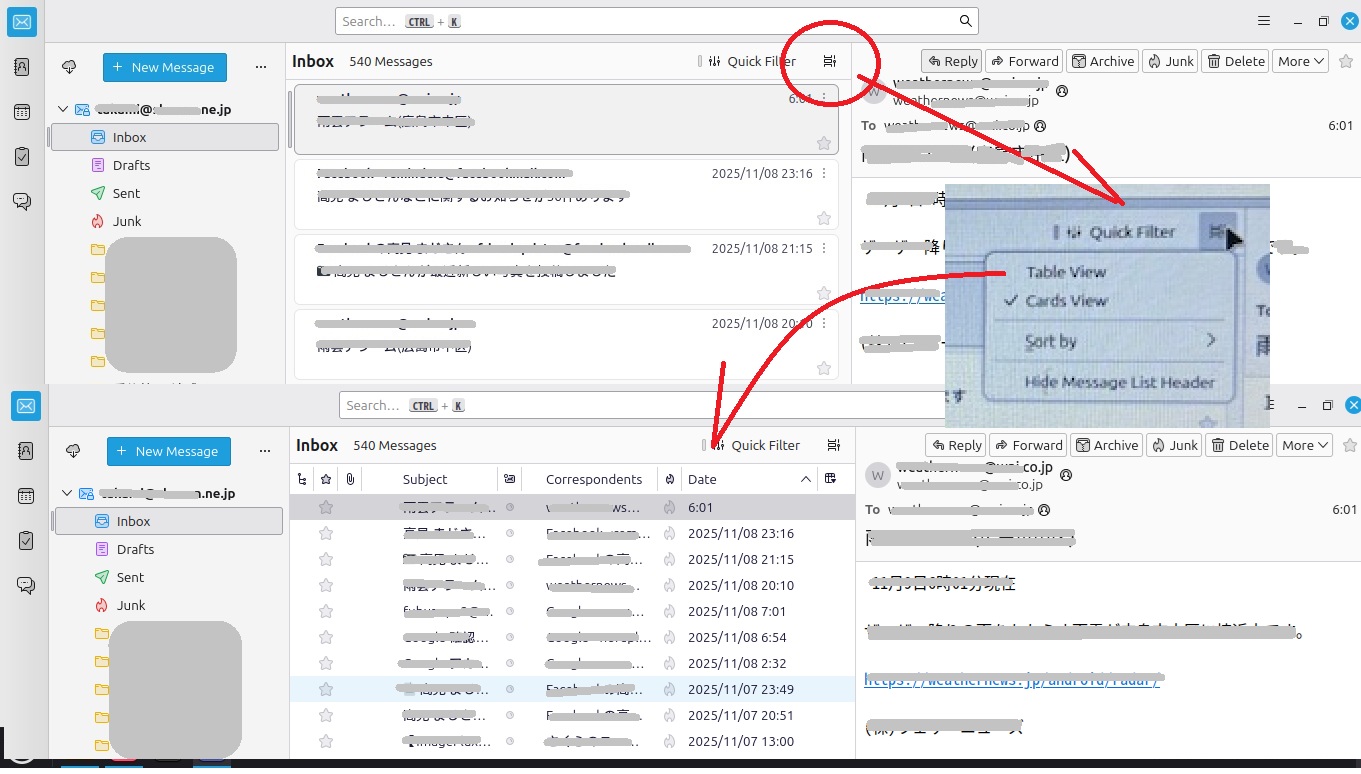The image size is (1361, 774).
Task: Click the paperclip attachment column header
Action: (x=350, y=480)
